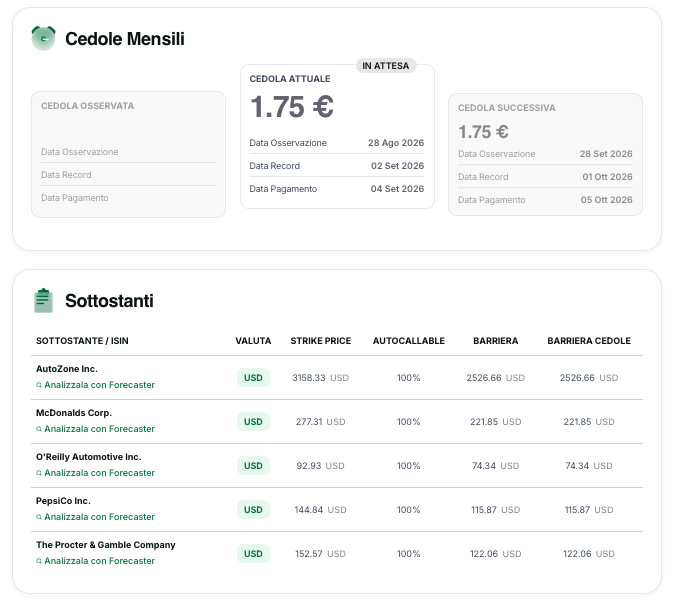Click the payment date 04 Set 2026
The width and height of the screenshot is (674, 605).
pos(397,189)
